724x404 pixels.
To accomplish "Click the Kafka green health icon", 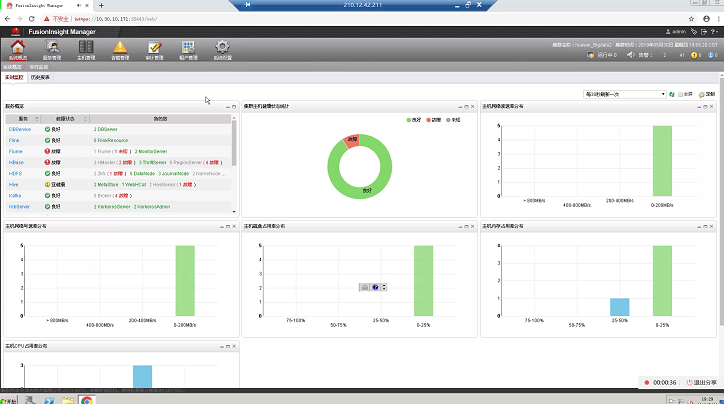I will click(x=47, y=196).
